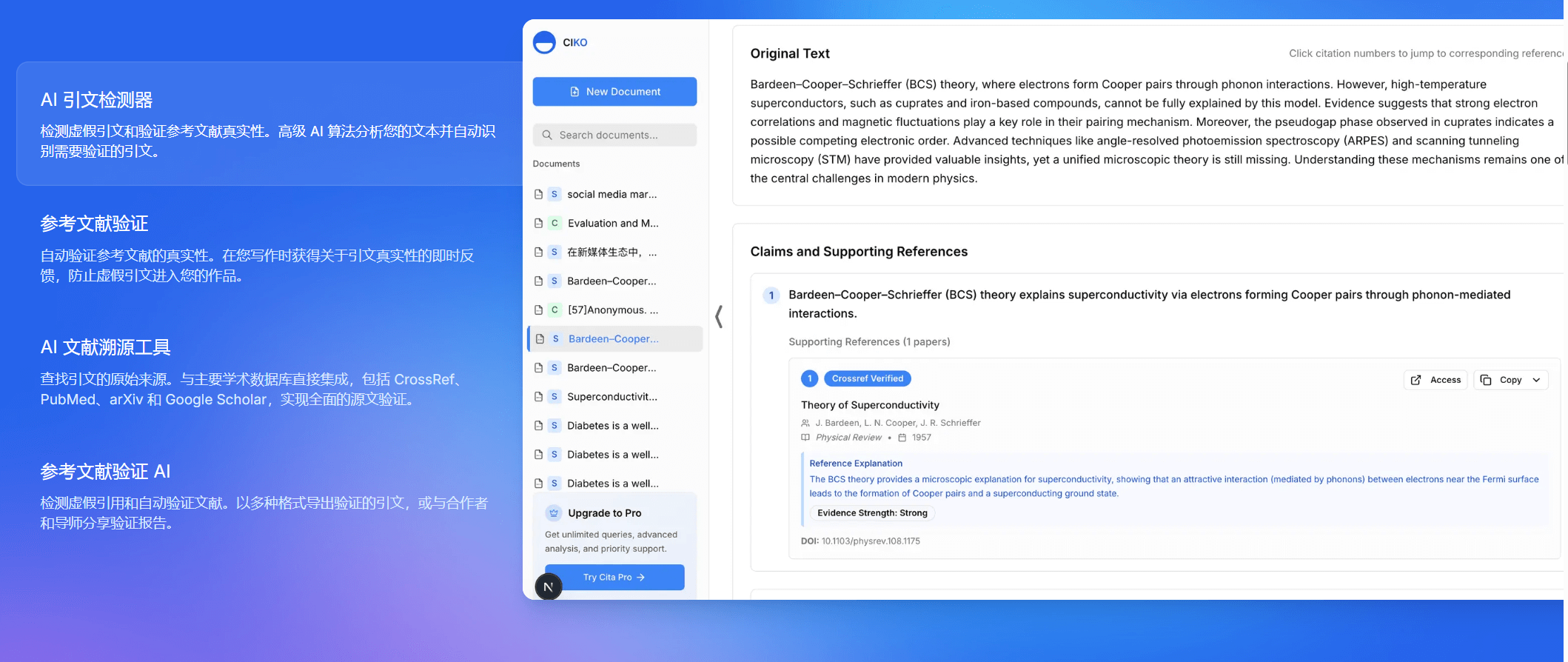This screenshot has height=662, width=1568.
Task: Focus the Search documents field
Action: pos(622,135)
